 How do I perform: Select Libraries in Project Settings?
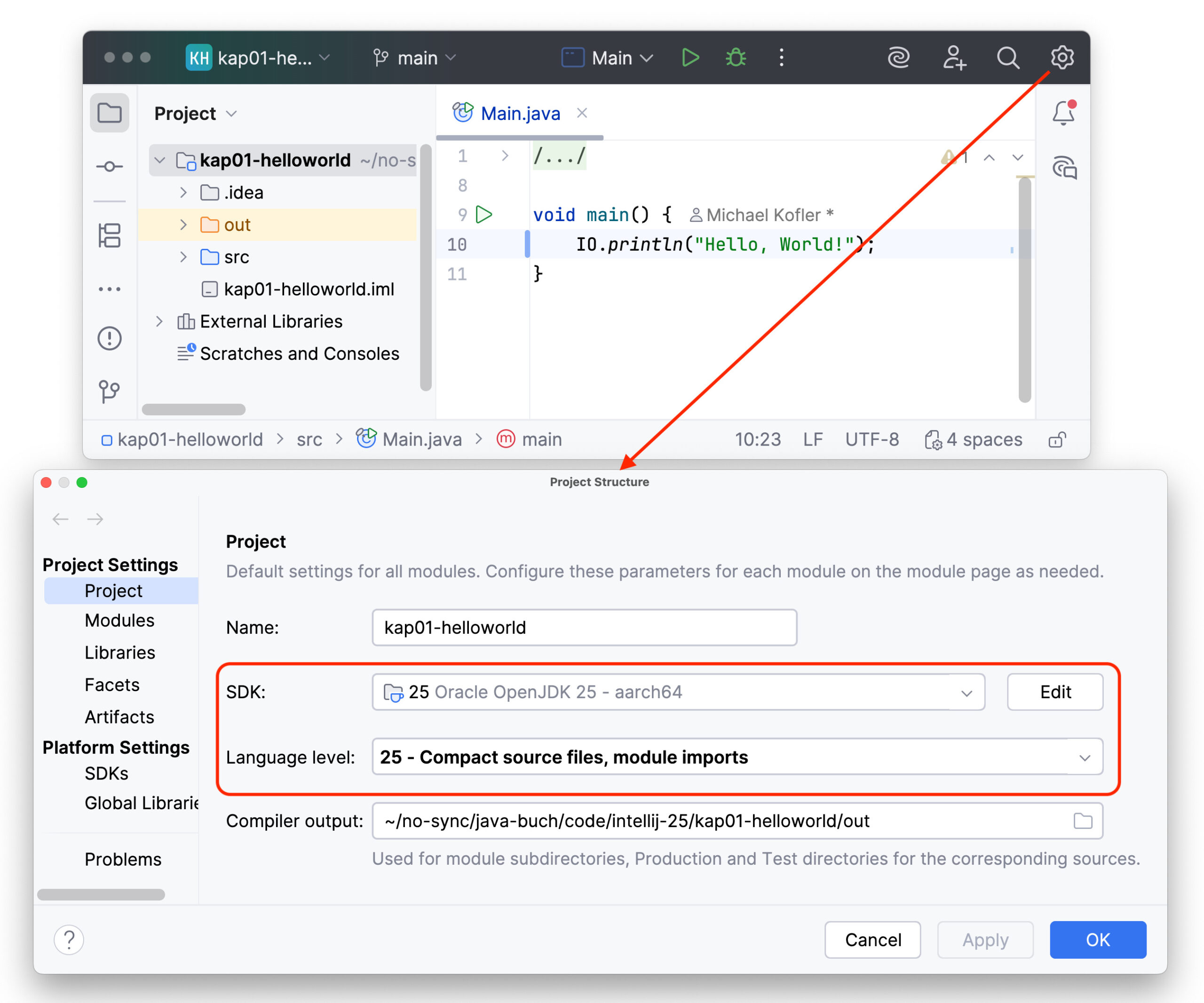click(x=119, y=653)
